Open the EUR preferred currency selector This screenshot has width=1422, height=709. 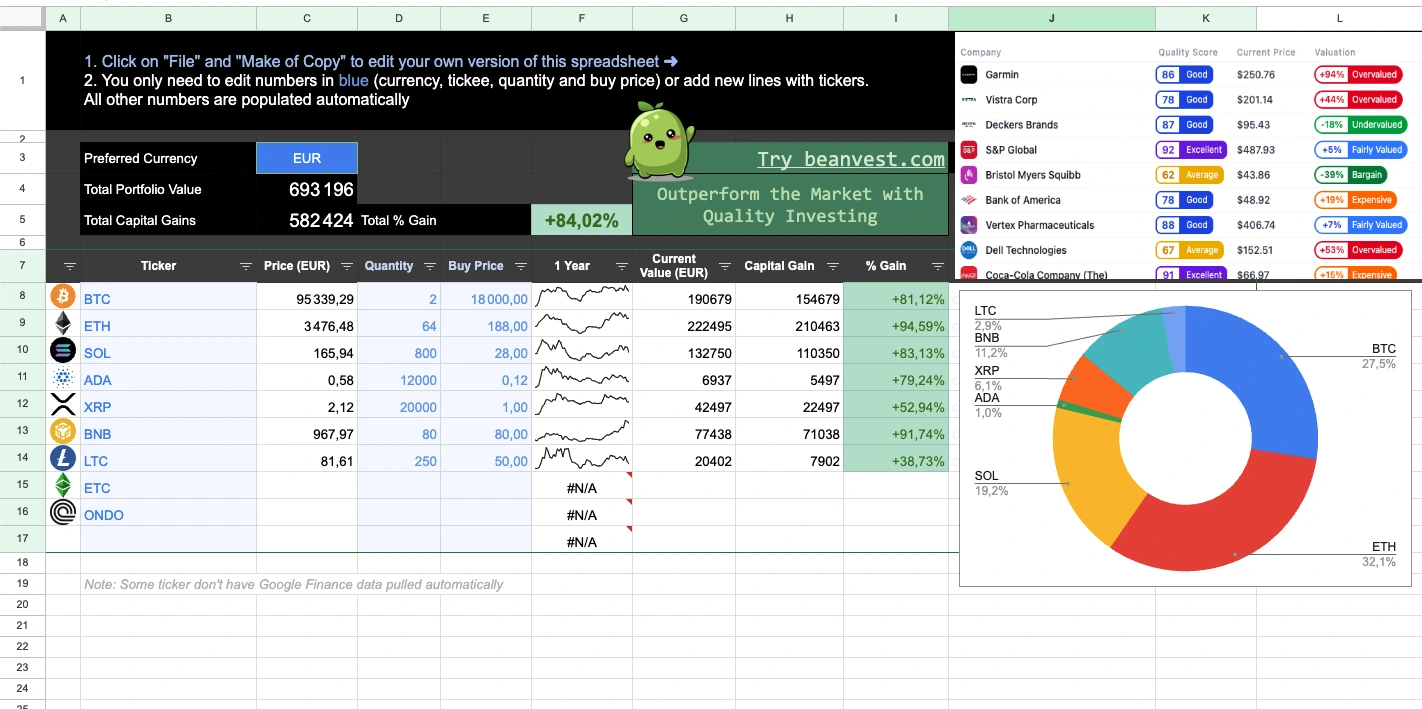pyautogui.click(x=307, y=158)
